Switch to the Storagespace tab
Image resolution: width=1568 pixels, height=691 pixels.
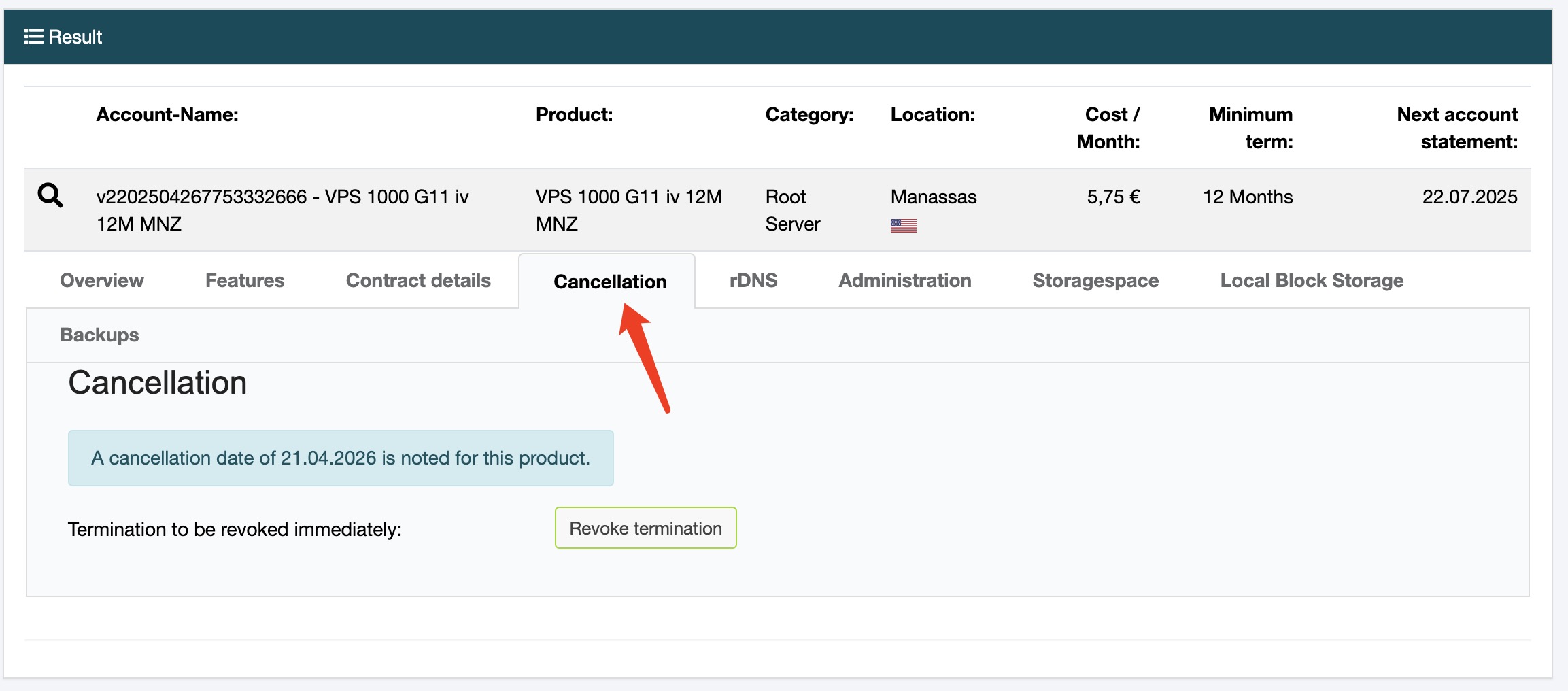[1095, 281]
